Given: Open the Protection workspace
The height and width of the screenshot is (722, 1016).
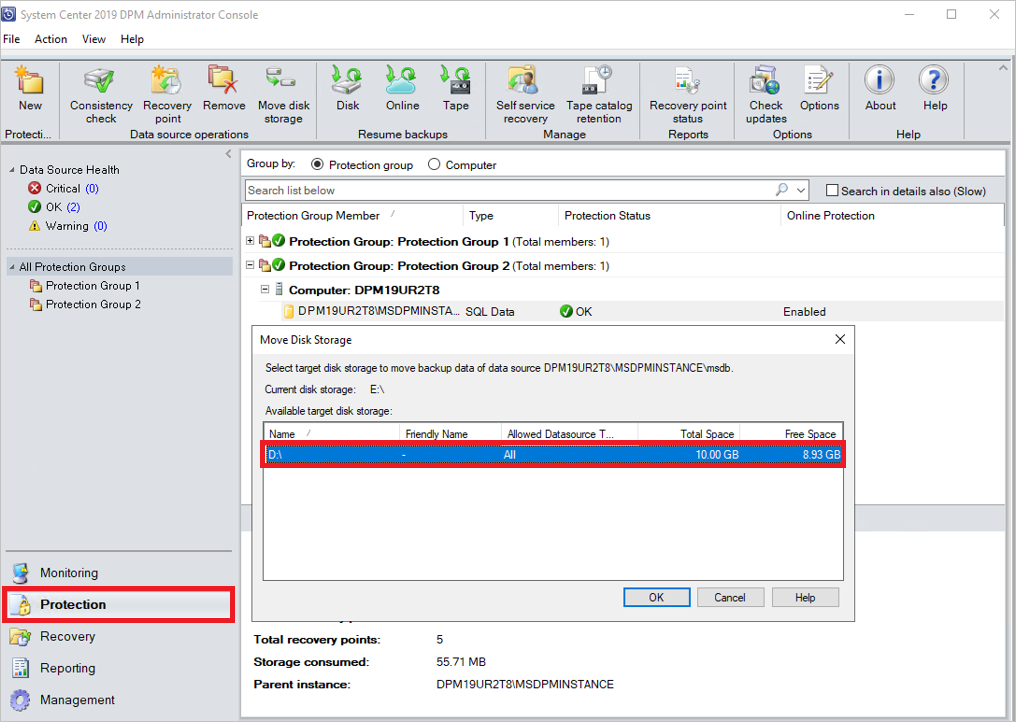Looking at the screenshot, I should pos(119,605).
